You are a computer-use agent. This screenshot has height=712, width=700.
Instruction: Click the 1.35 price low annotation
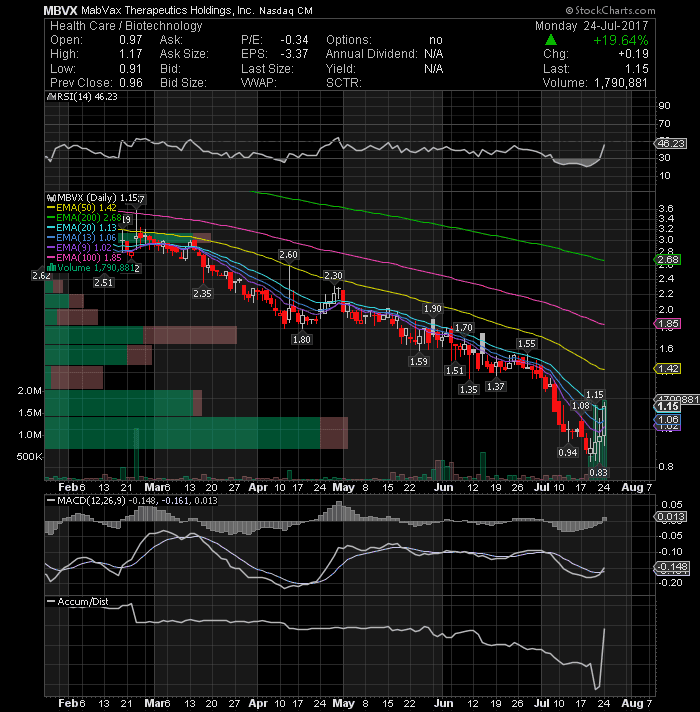pyautogui.click(x=468, y=390)
